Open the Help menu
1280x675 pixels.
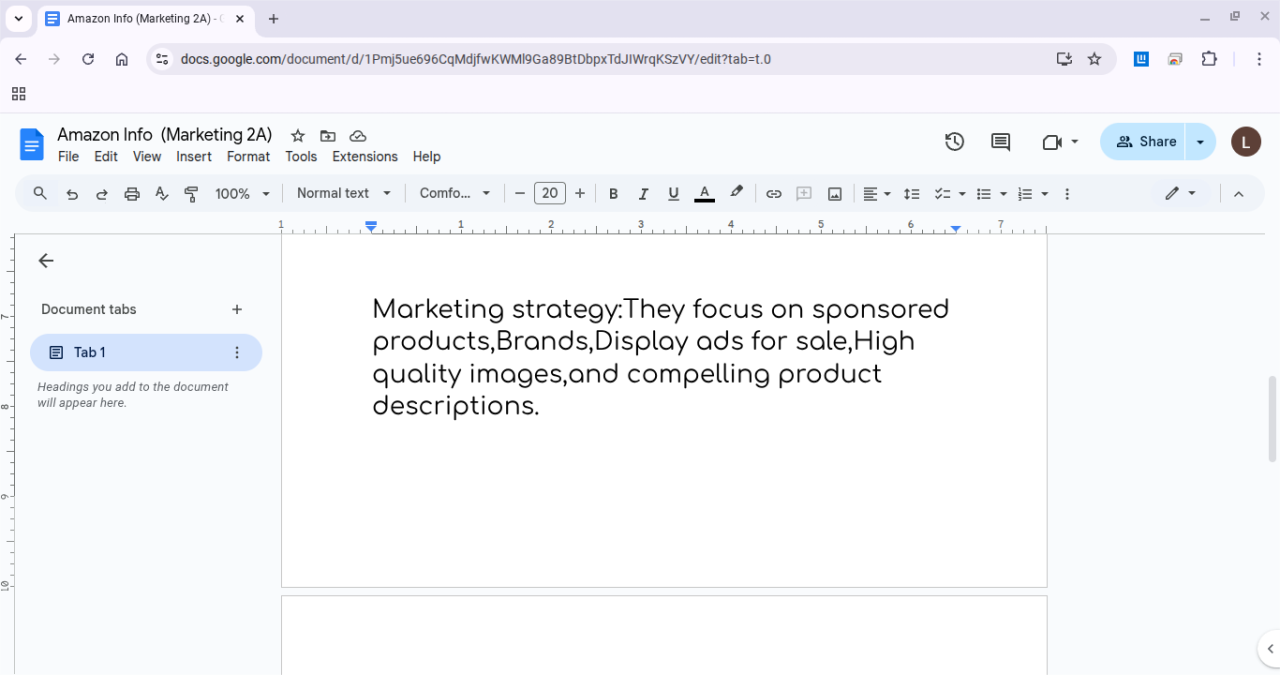[x=427, y=157]
